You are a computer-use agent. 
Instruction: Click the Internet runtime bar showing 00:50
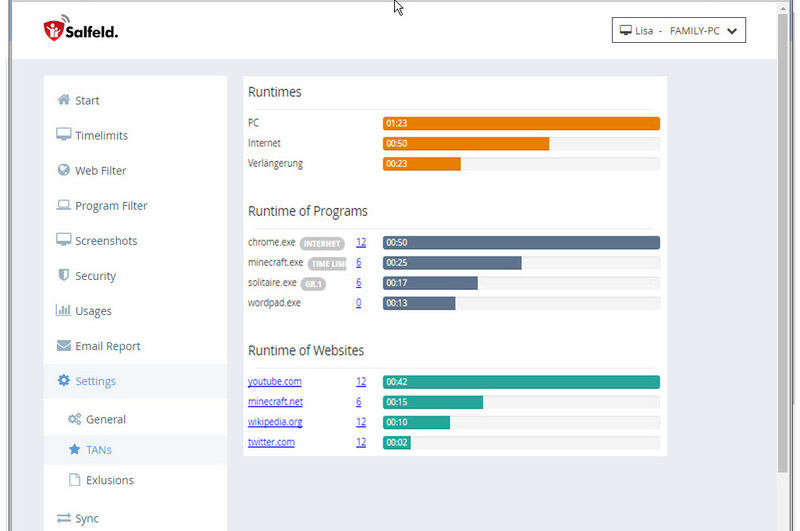coord(466,143)
